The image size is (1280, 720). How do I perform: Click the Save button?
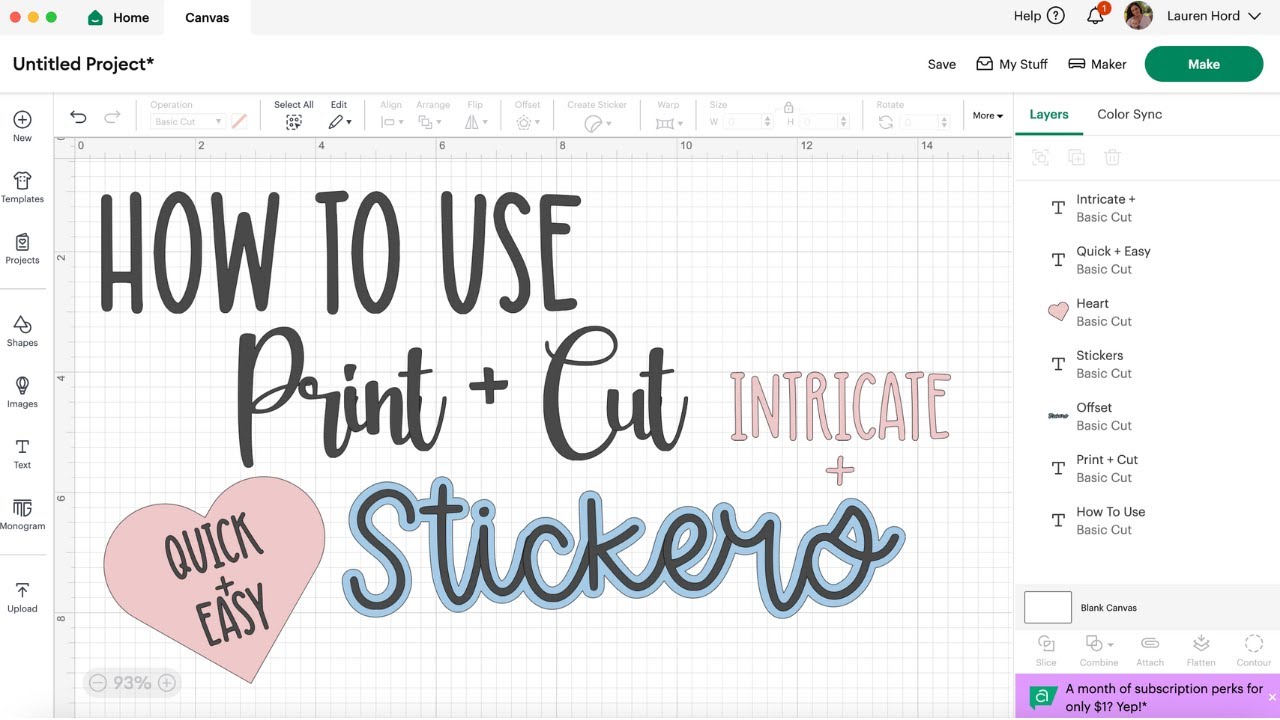coord(942,64)
